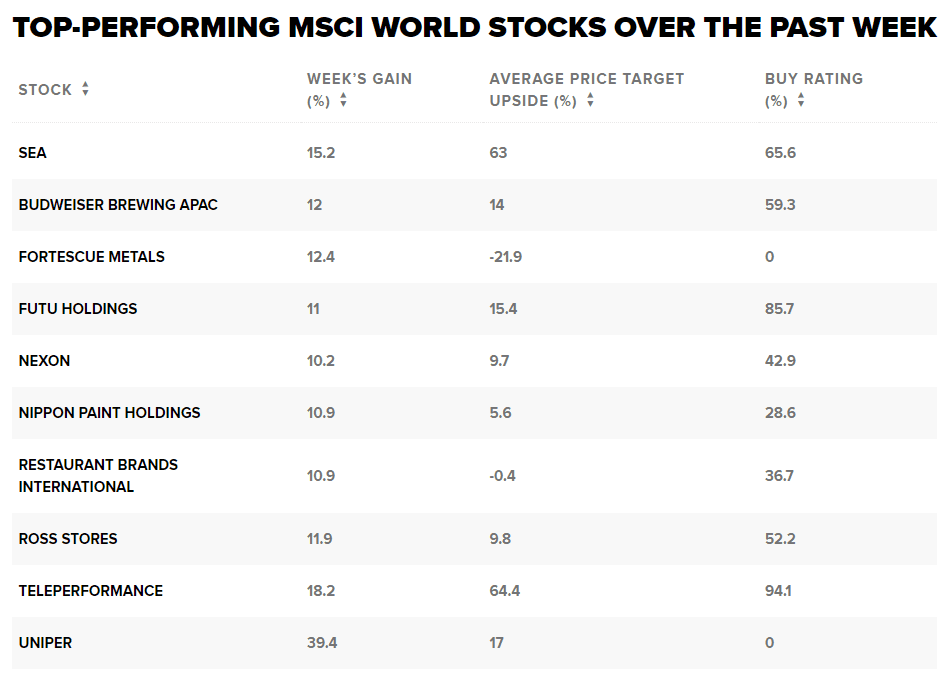Select Futu Holdings in the table
The width and height of the screenshot is (946, 673).
tap(78, 309)
